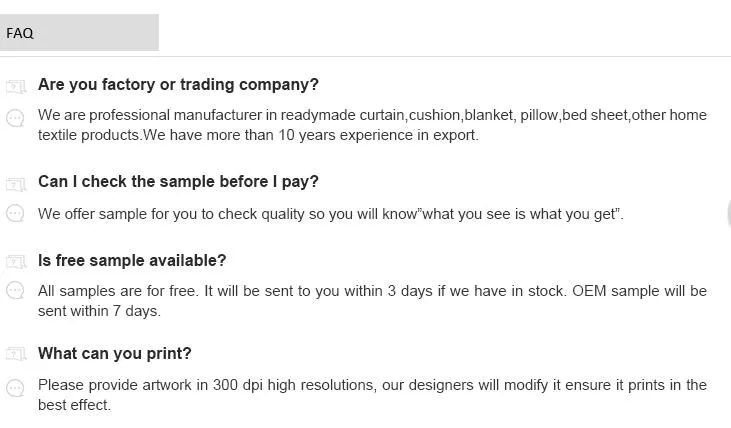Click question icon beside 'Are you factory or trading company?'

tap(15, 86)
